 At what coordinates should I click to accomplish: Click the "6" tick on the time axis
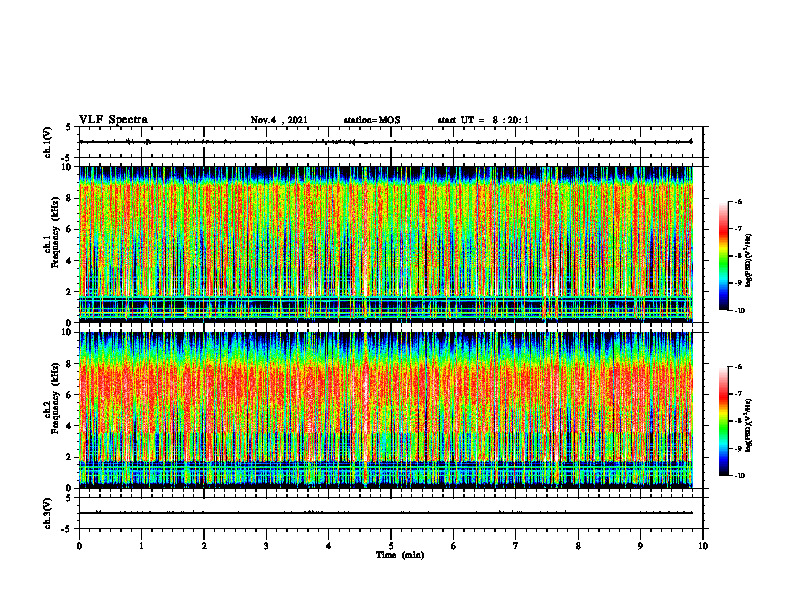[x=454, y=546]
